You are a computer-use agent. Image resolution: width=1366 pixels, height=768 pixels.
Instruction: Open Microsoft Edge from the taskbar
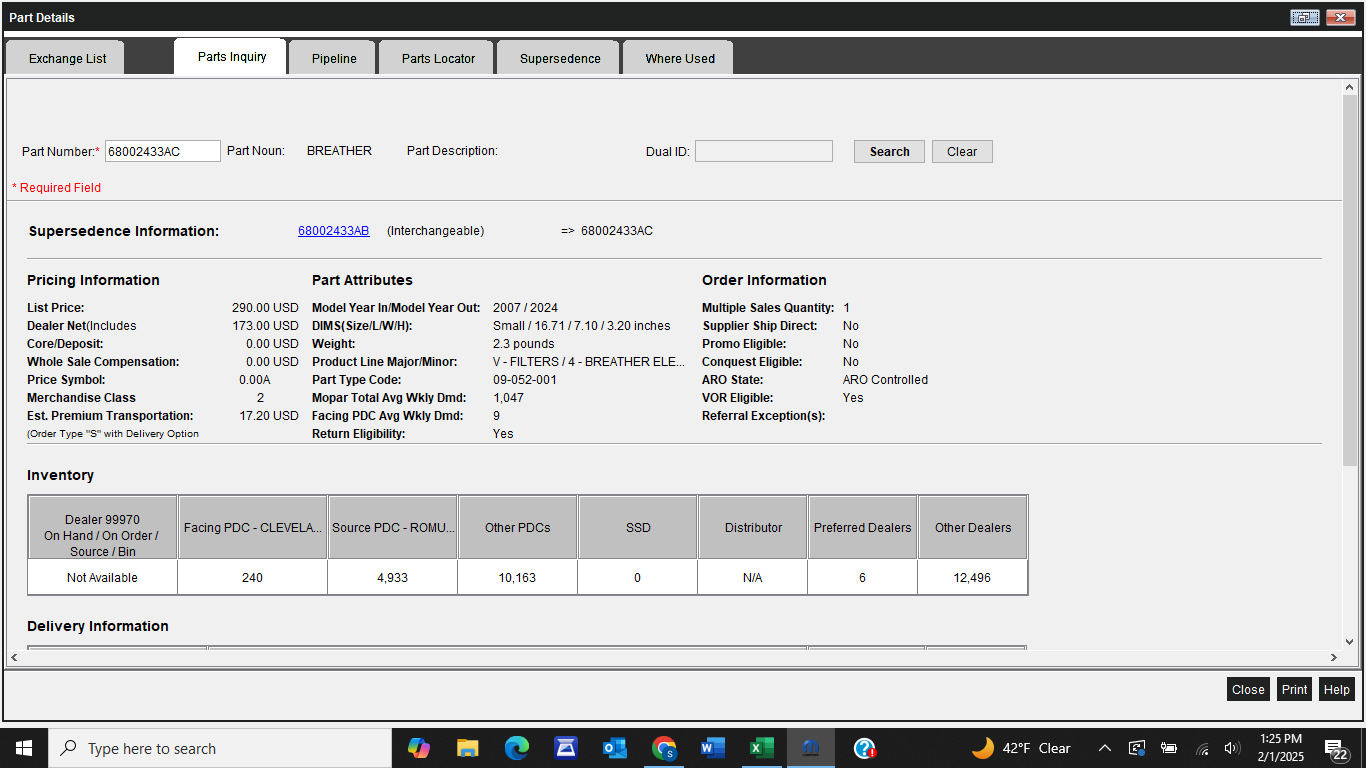(x=517, y=748)
